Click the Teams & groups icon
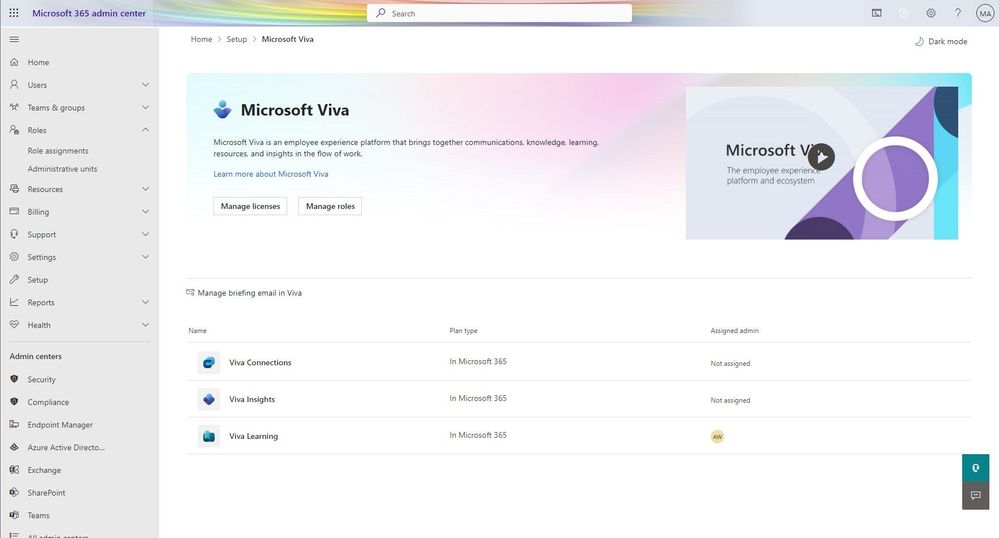 (x=14, y=107)
